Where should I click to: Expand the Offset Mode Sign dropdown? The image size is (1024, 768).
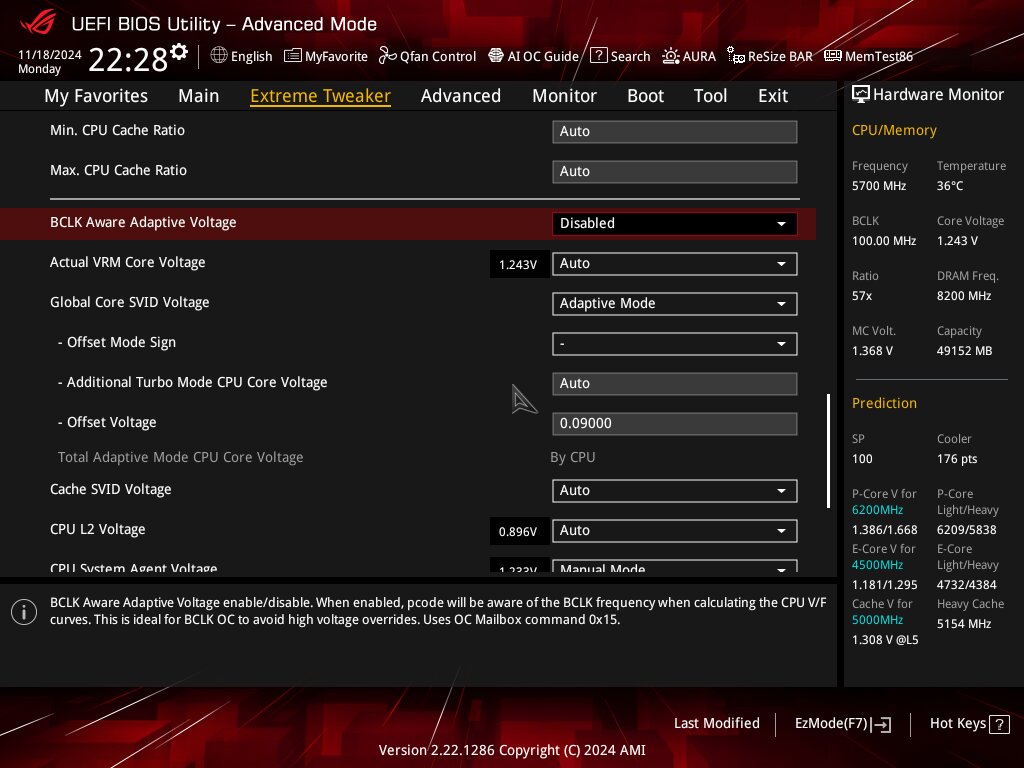tap(675, 344)
